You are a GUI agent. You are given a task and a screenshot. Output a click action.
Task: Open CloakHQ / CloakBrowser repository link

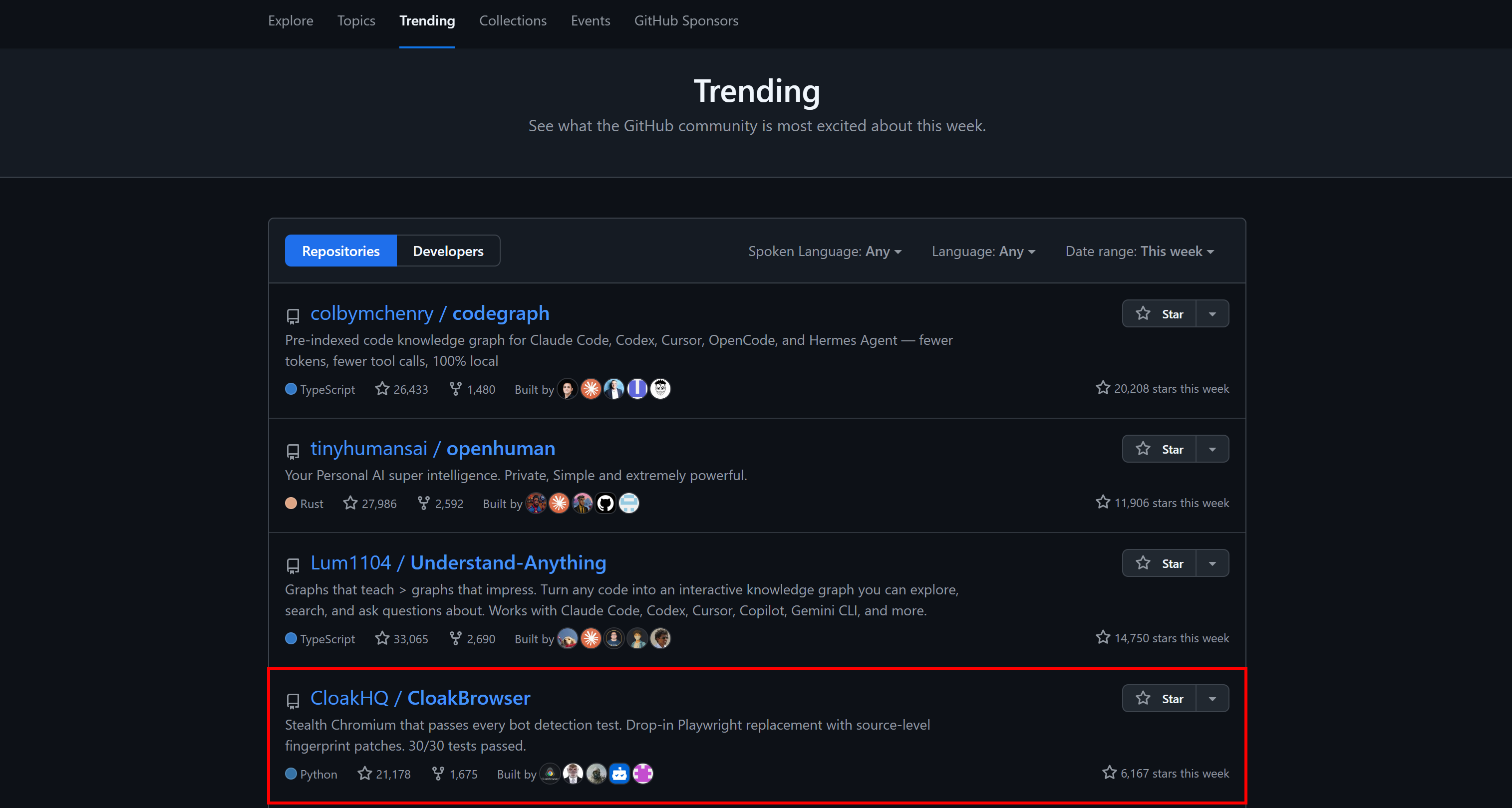click(x=420, y=698)
